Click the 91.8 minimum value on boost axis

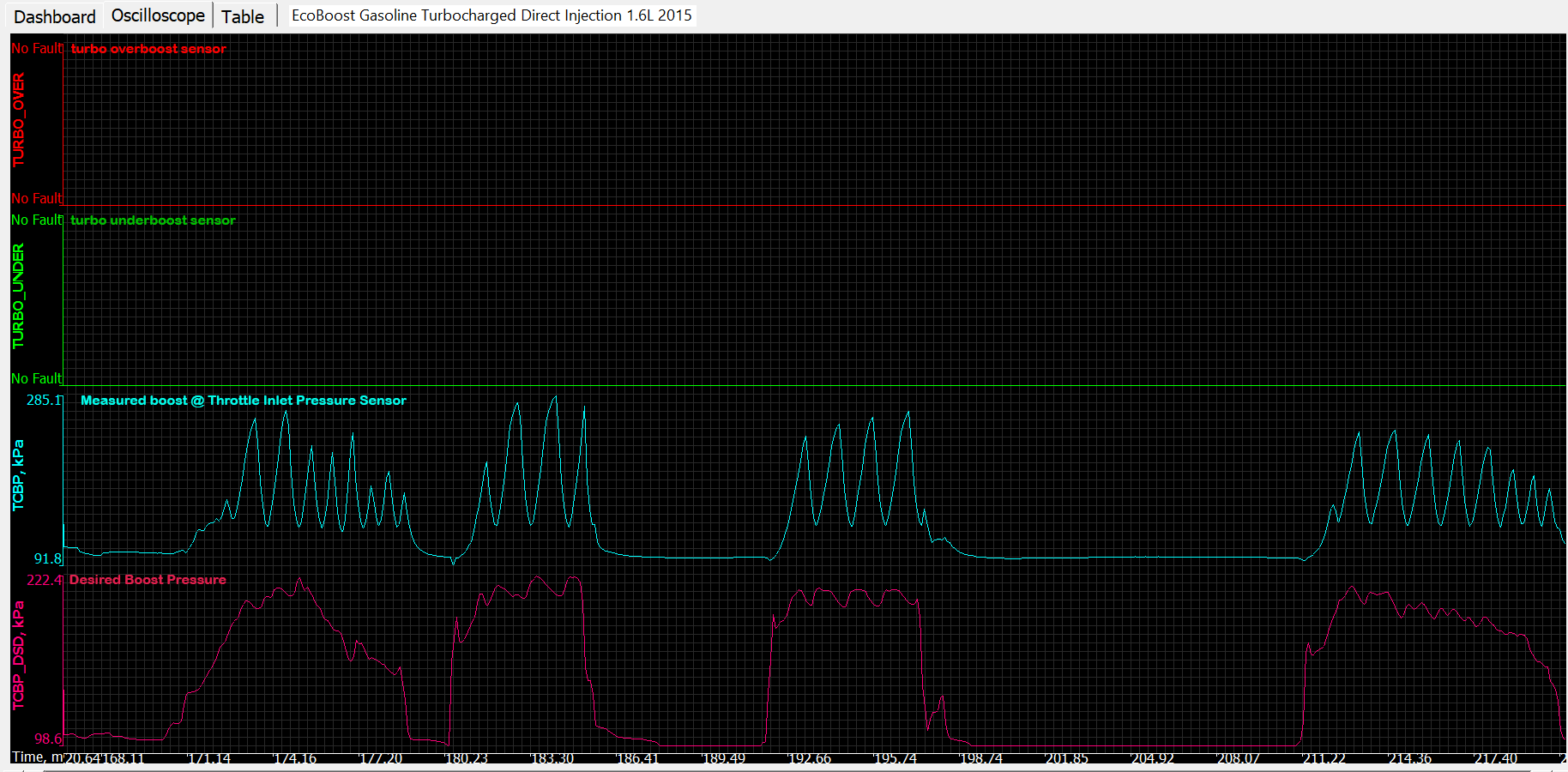coord(48,559)
